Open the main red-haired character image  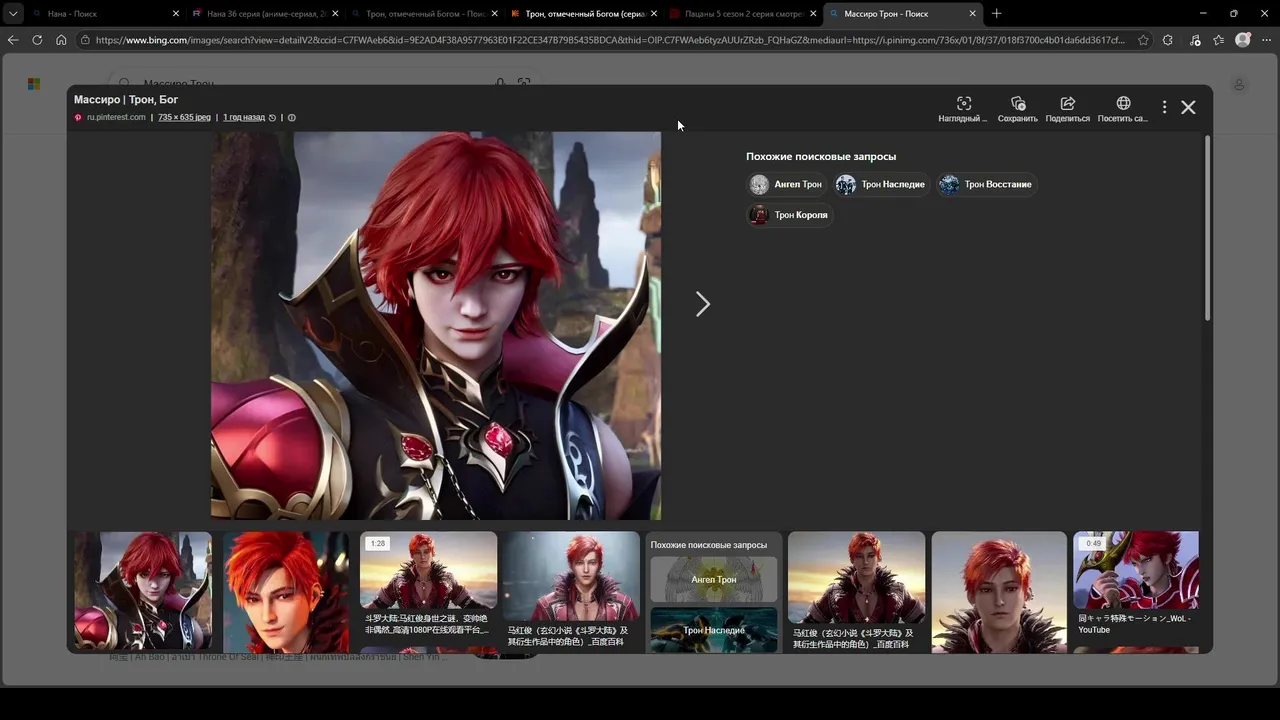(436, 325)
